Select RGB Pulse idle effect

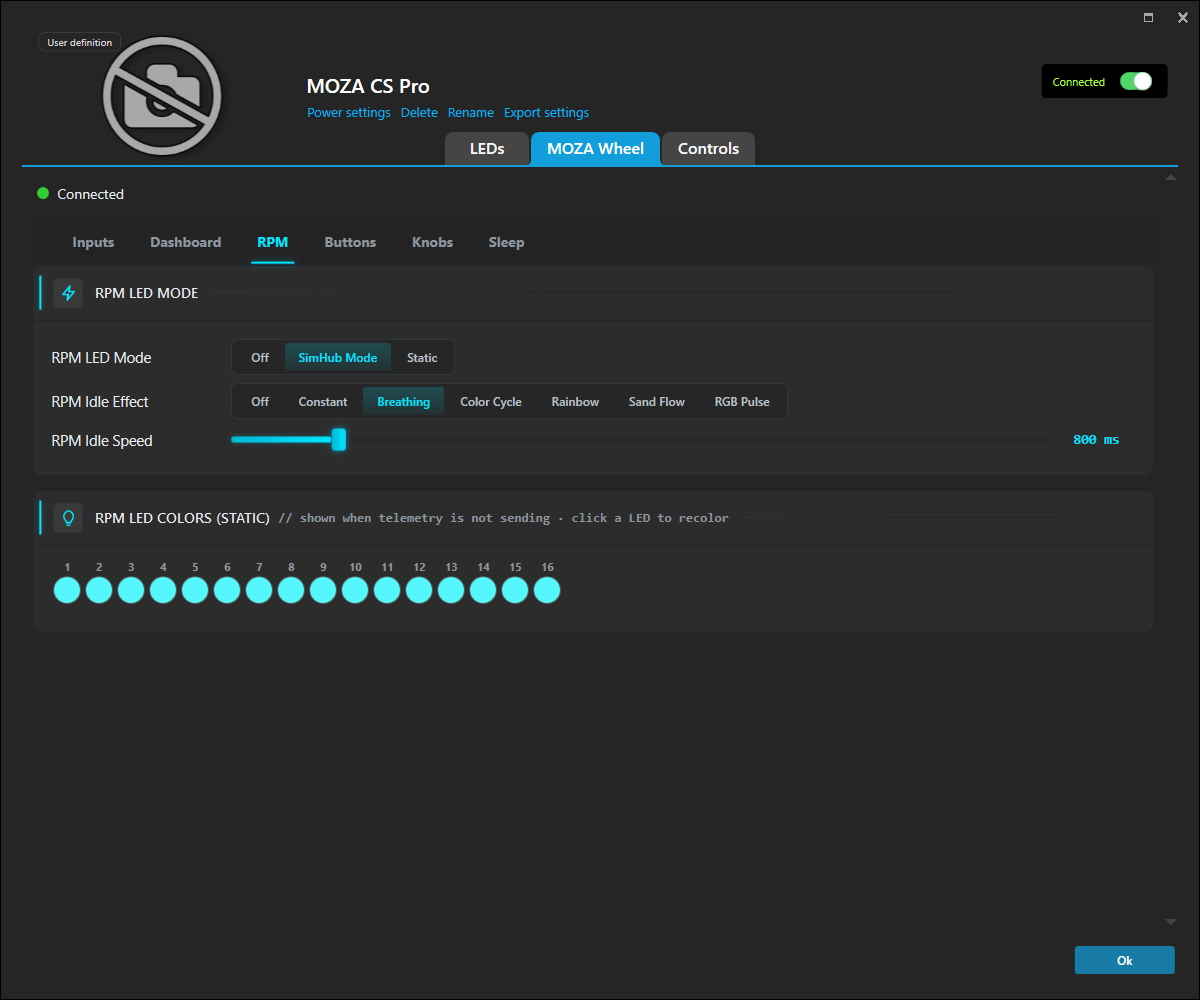(742, 402)
